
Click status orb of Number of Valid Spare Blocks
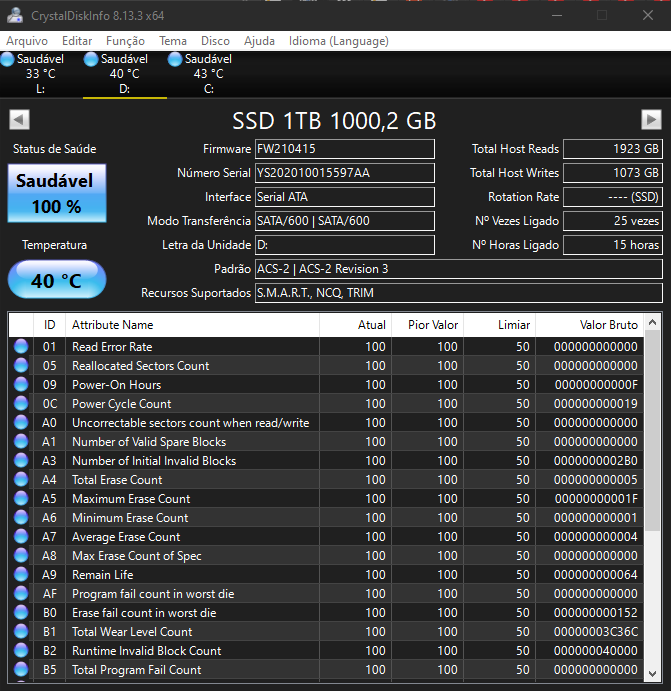[x=21, y=441]
